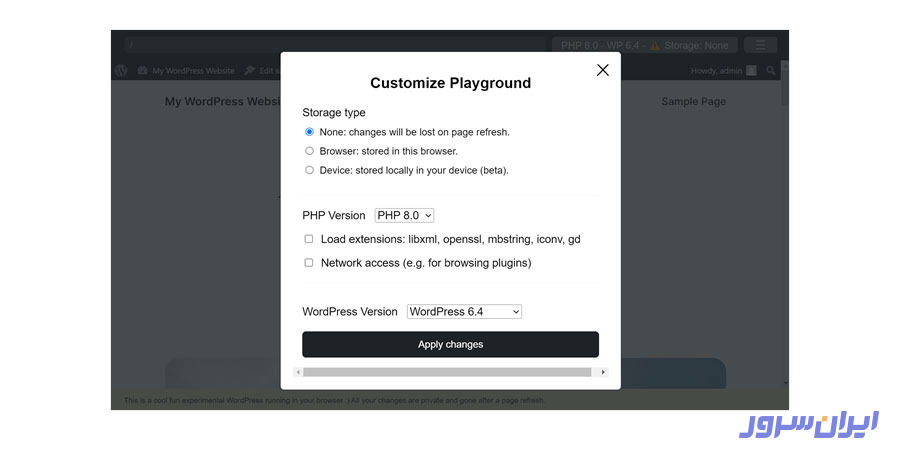Viewport: 900px width, 450px height.
Task: Open the hamburger menu in playground toolbar
Action: [x=761, y=45]
